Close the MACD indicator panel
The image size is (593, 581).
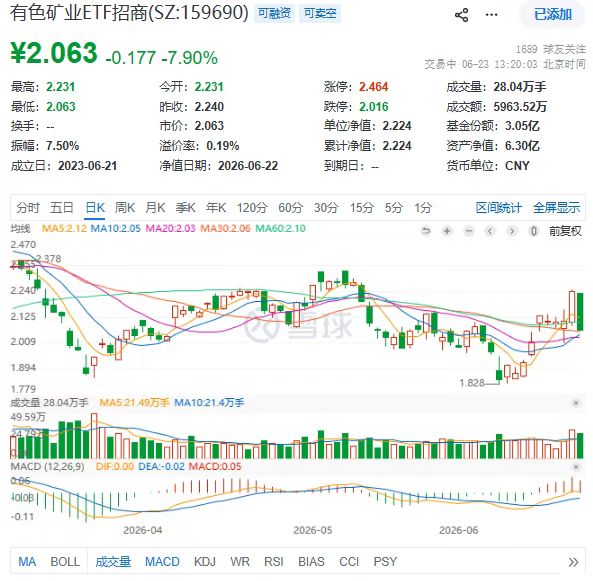click(576, 467)
